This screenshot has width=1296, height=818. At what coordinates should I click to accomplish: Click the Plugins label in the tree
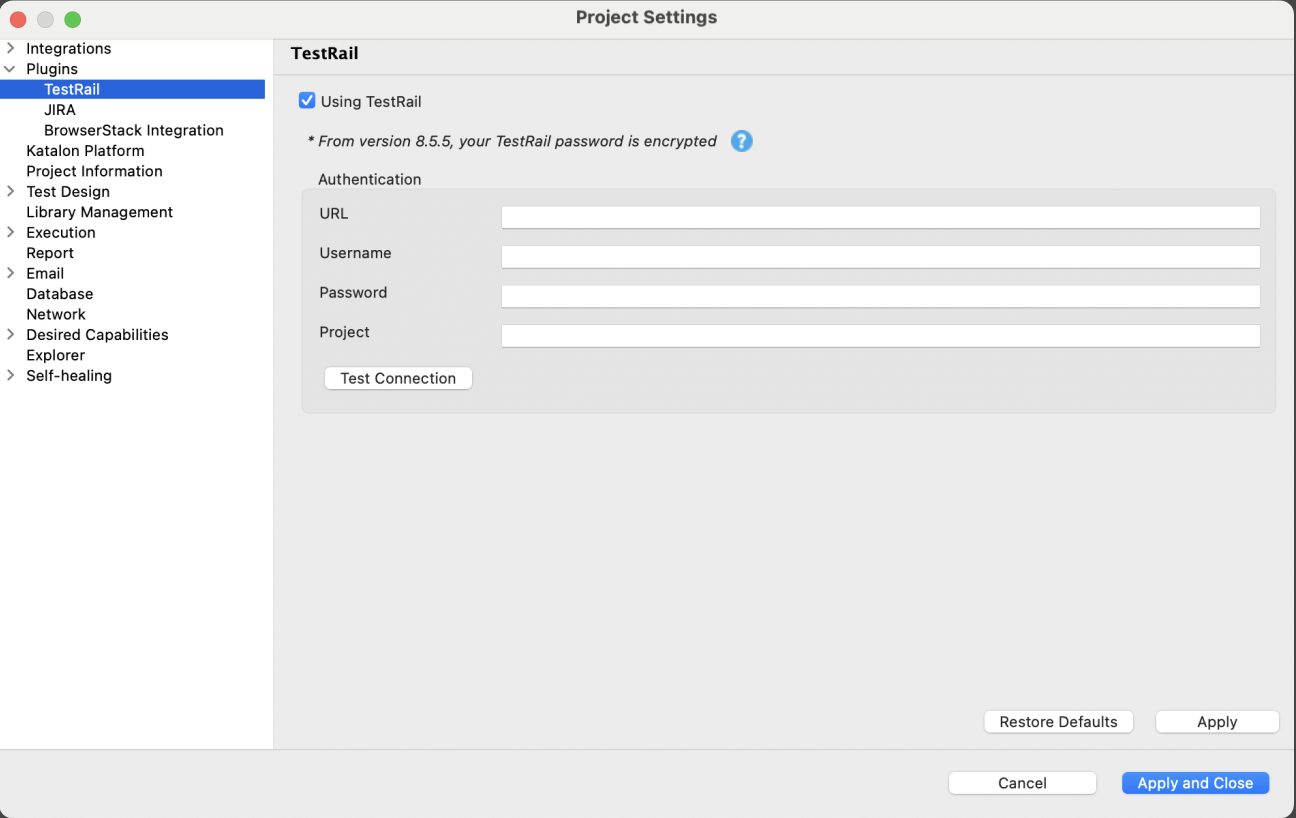coord(52,69)
